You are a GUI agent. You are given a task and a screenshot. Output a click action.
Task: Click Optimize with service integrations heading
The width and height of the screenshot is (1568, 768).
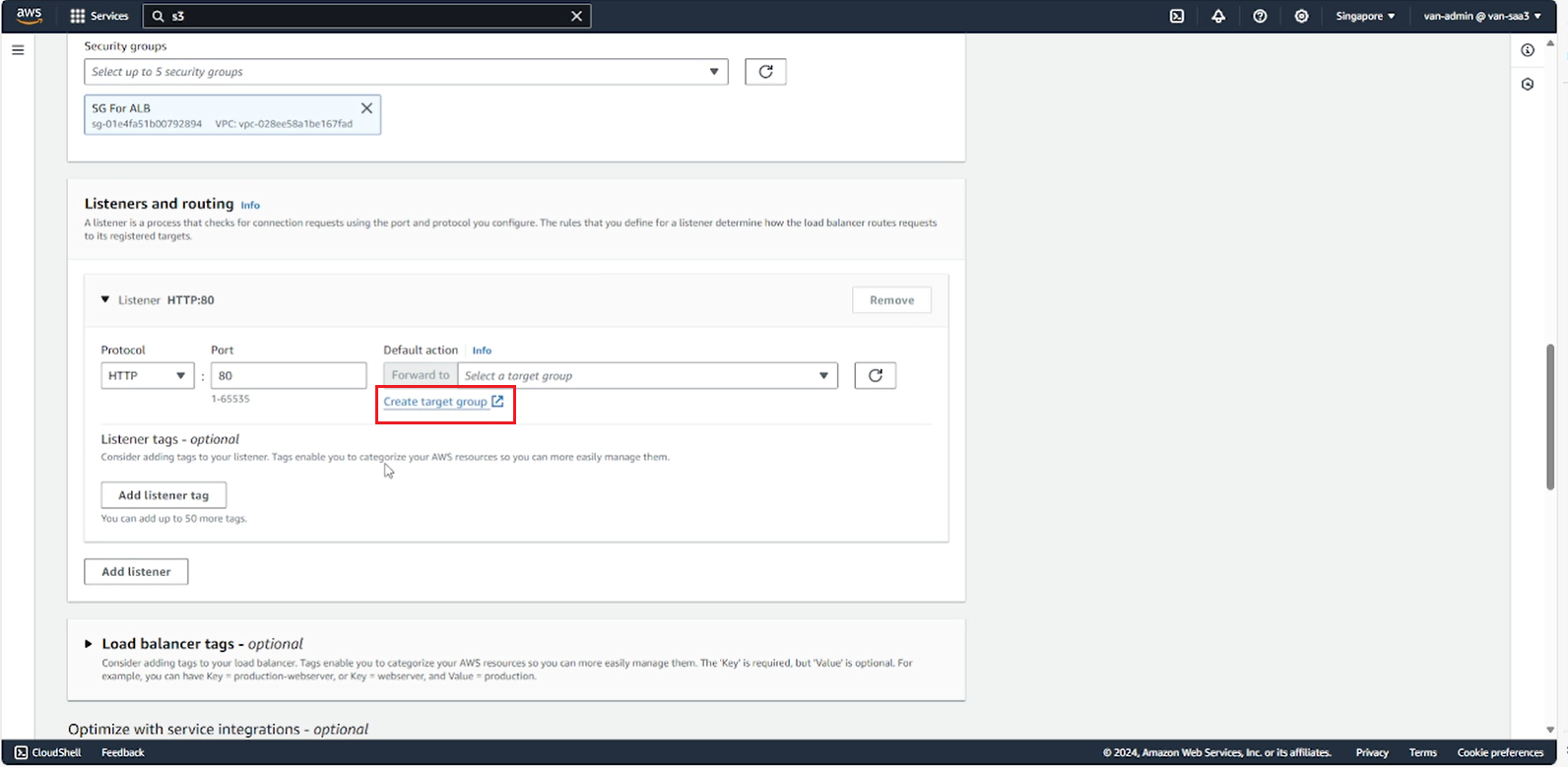pos(218,730)
